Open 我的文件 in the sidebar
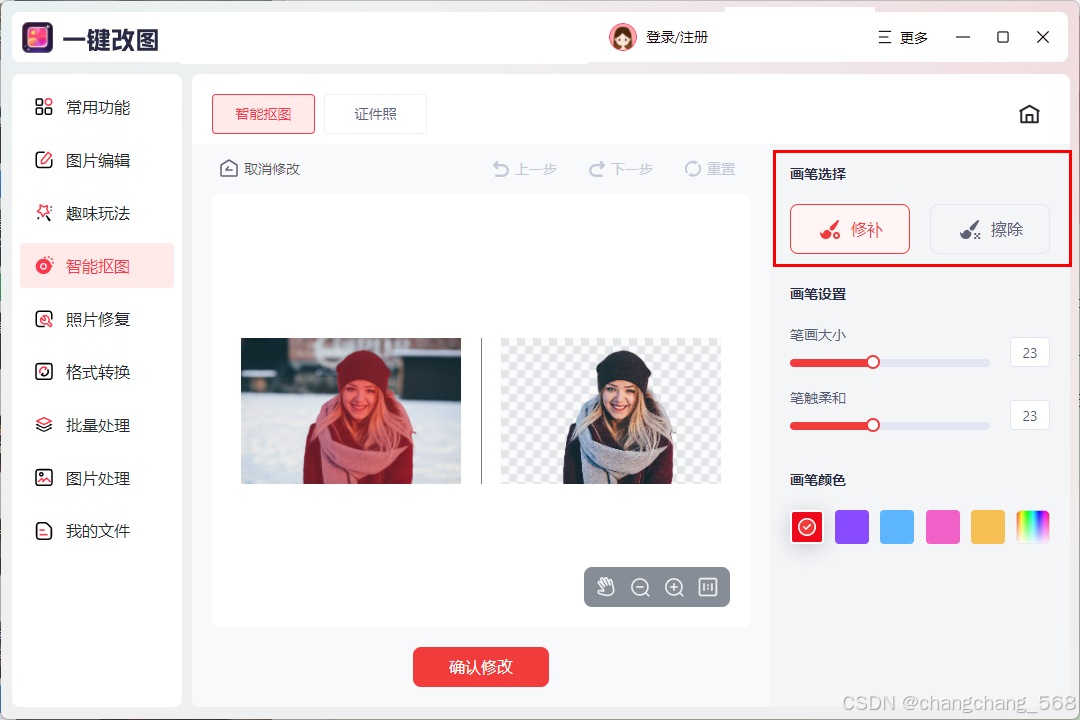Viewport: 1080px width, 720px height. click(x=96, y=531)
